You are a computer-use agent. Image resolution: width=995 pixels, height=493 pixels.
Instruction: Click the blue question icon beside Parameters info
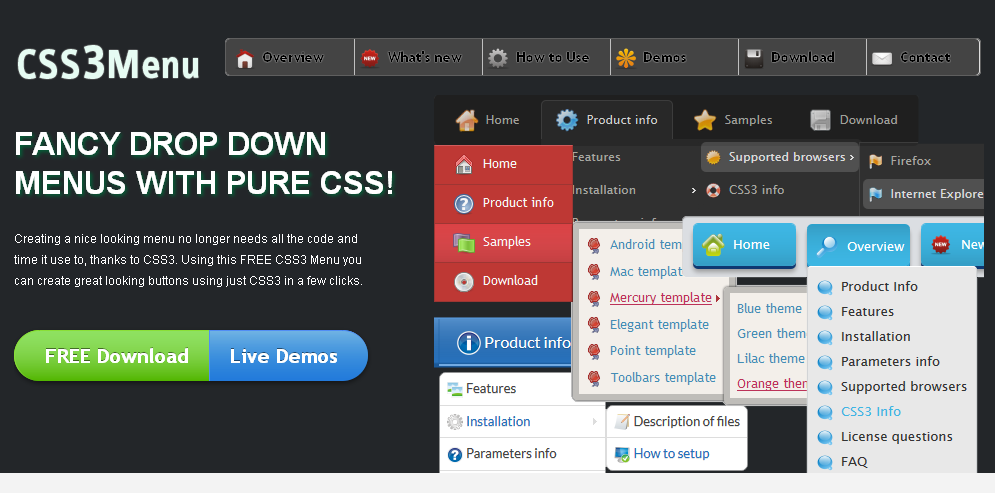click(x=454, y=454)
